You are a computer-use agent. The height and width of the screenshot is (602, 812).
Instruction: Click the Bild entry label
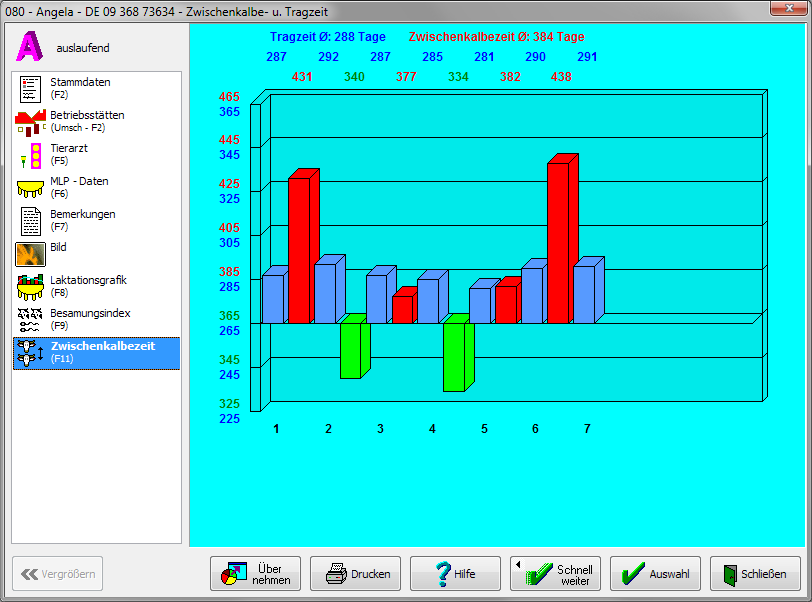click(58, 247)
